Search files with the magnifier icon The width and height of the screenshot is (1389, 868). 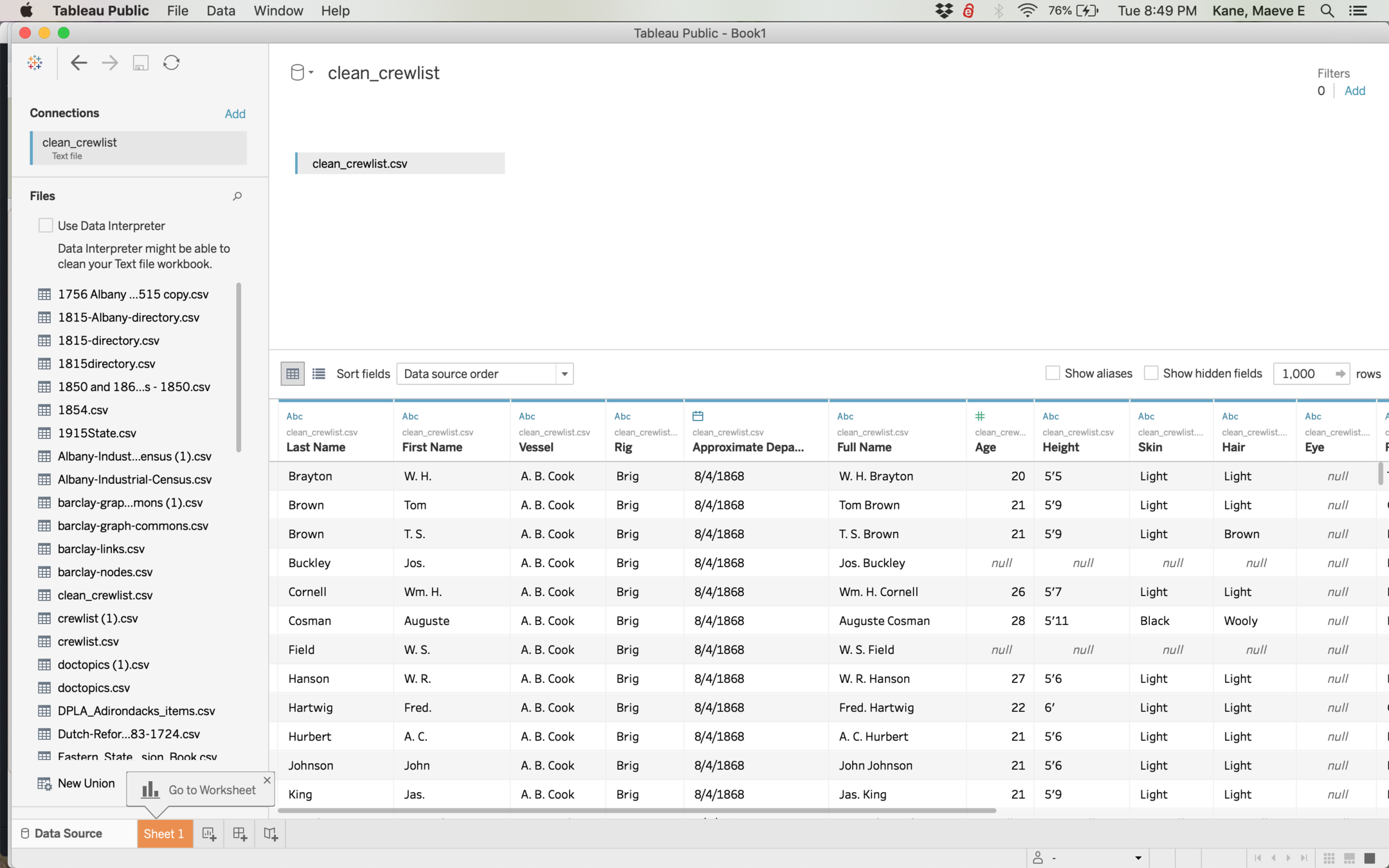pos(237,196)
